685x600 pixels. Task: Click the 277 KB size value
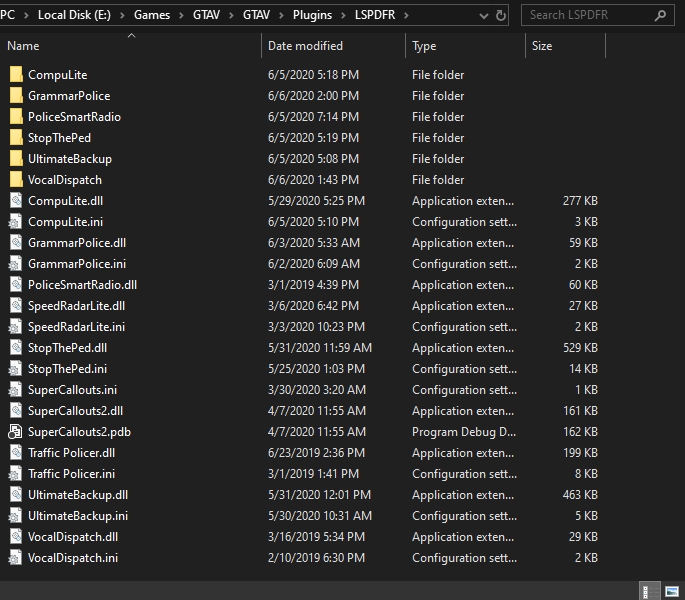(580, 201)
